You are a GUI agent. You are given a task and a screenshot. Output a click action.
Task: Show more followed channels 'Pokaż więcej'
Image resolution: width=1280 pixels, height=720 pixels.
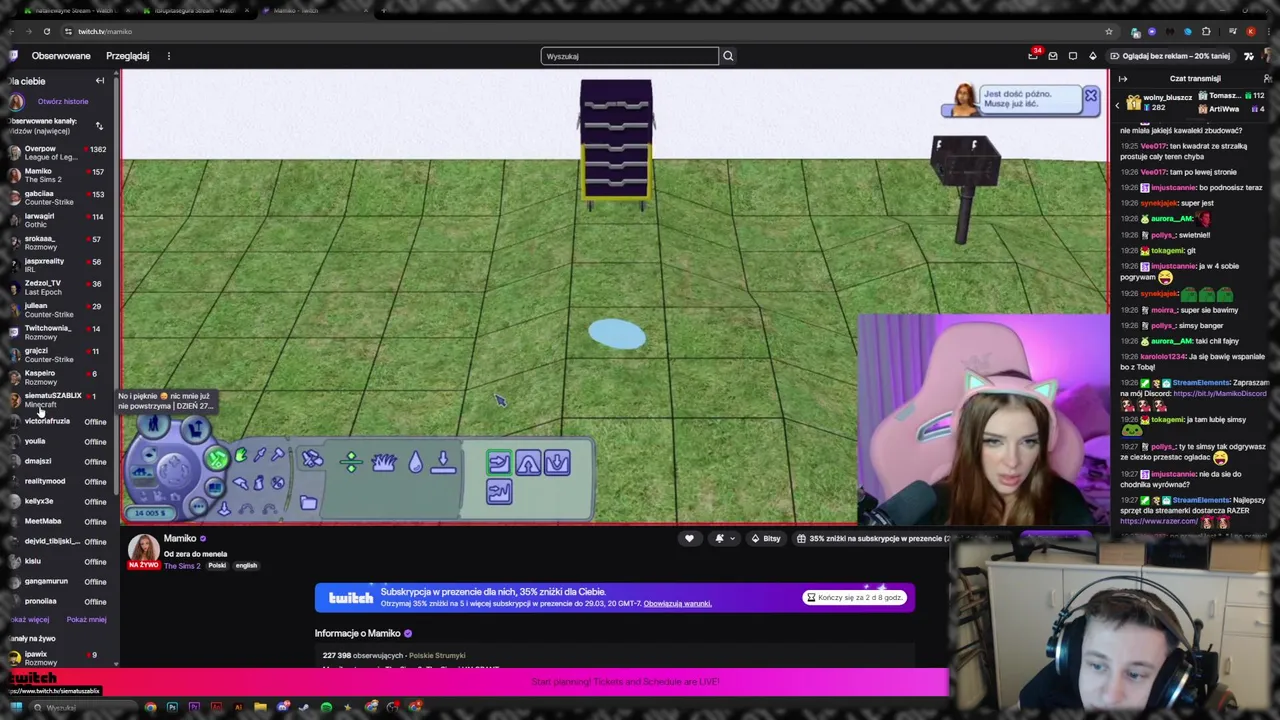point(30,620)
